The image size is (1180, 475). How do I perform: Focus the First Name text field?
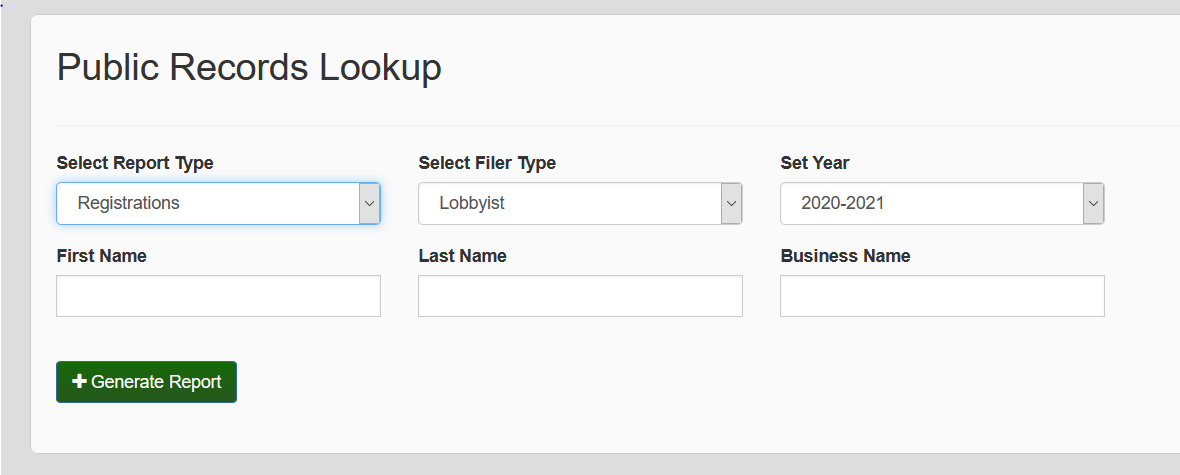[218, 296]
